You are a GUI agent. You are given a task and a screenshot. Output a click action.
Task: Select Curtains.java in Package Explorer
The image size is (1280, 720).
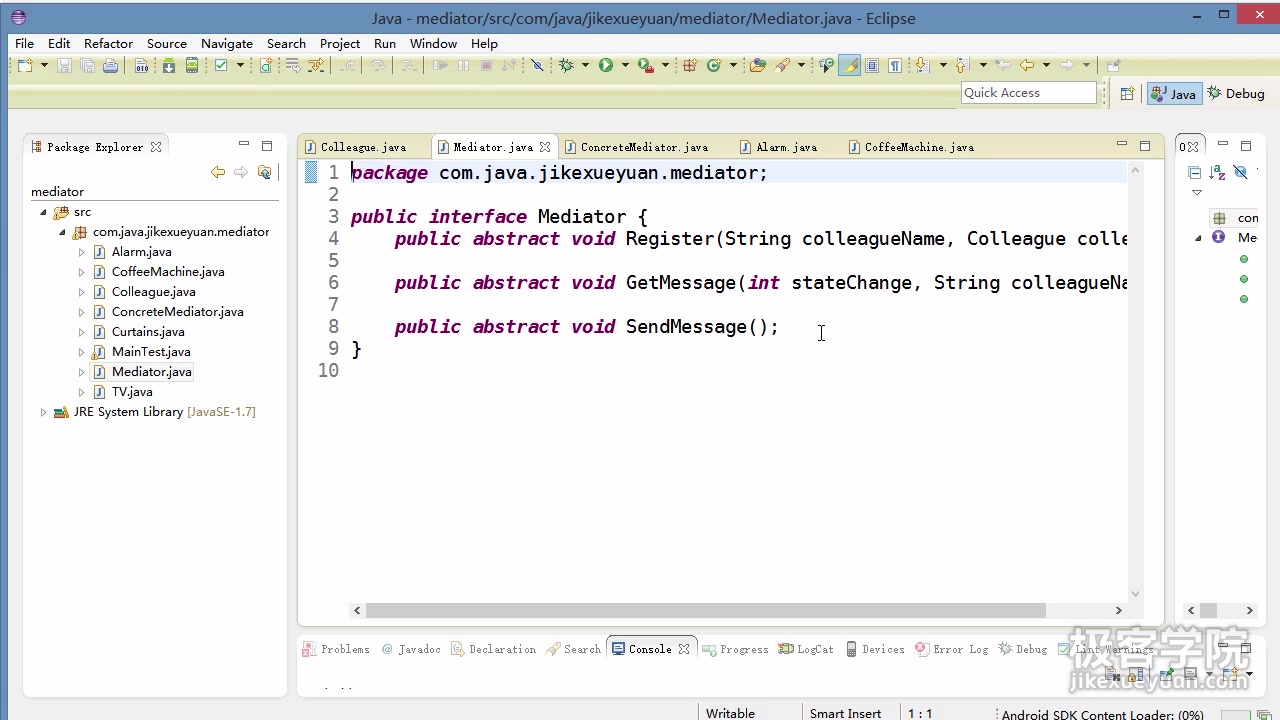(148, 332)
